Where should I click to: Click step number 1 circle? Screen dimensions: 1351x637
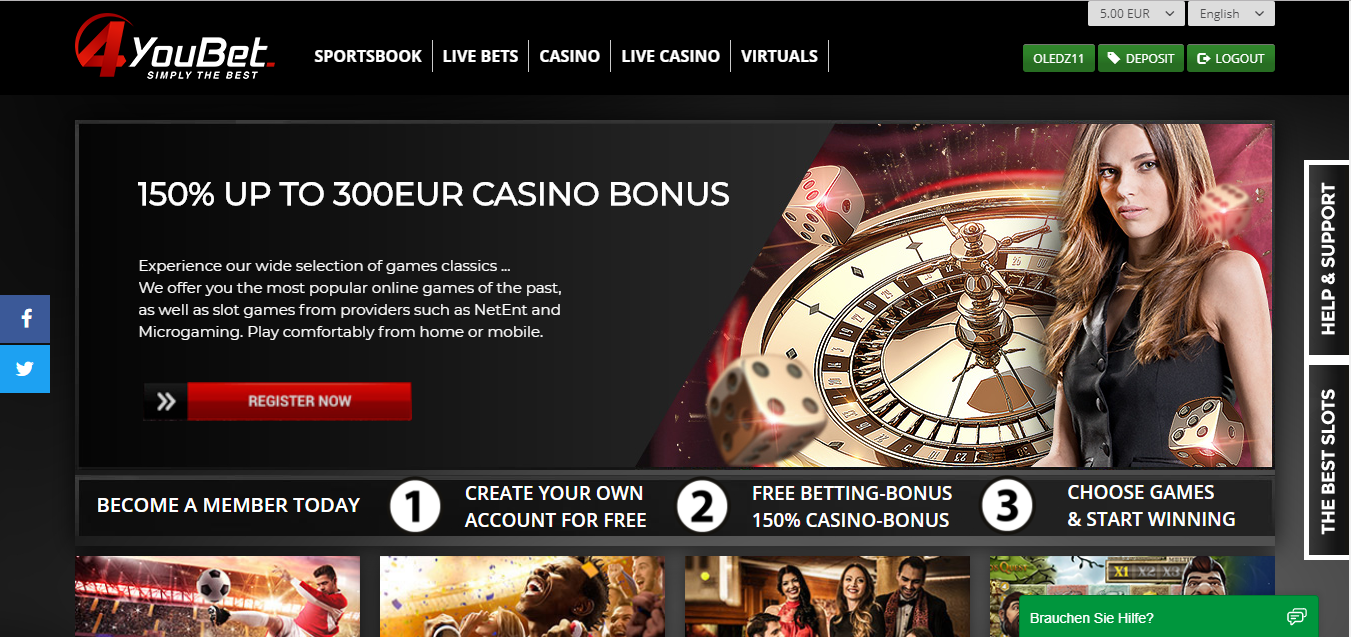415,507
